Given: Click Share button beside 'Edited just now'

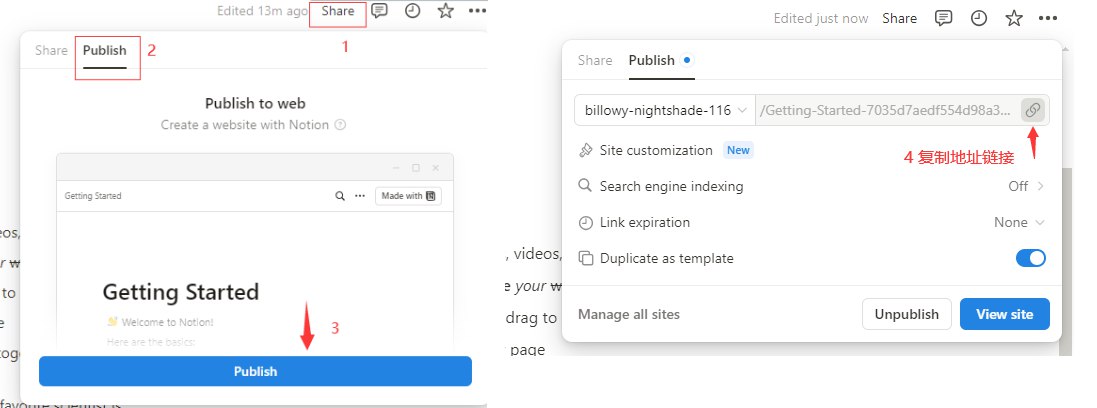Looking at the screenshot, I should [x=899, y=19].
